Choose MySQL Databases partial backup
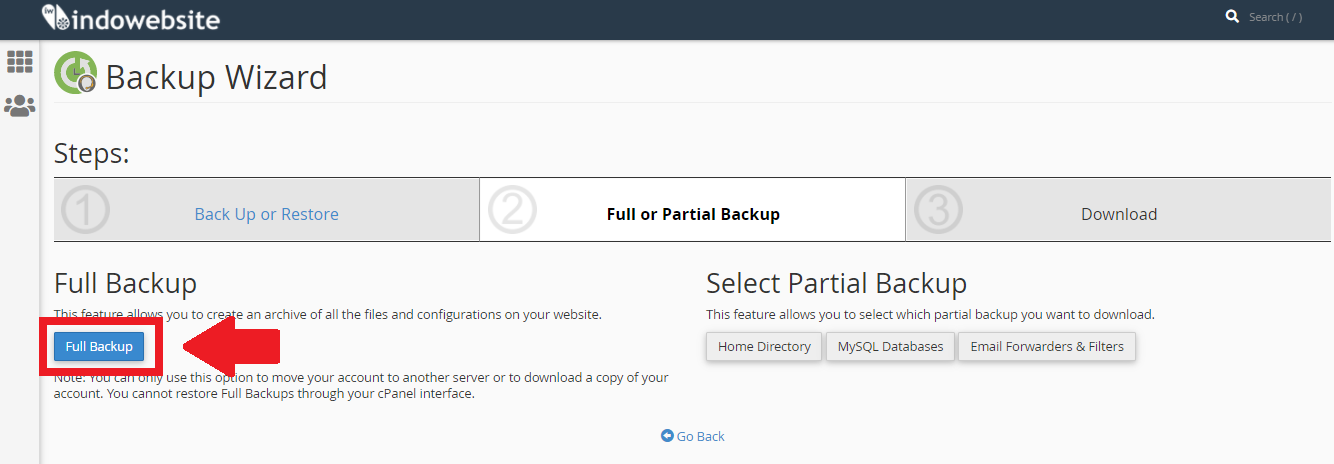 click(890, 347)
